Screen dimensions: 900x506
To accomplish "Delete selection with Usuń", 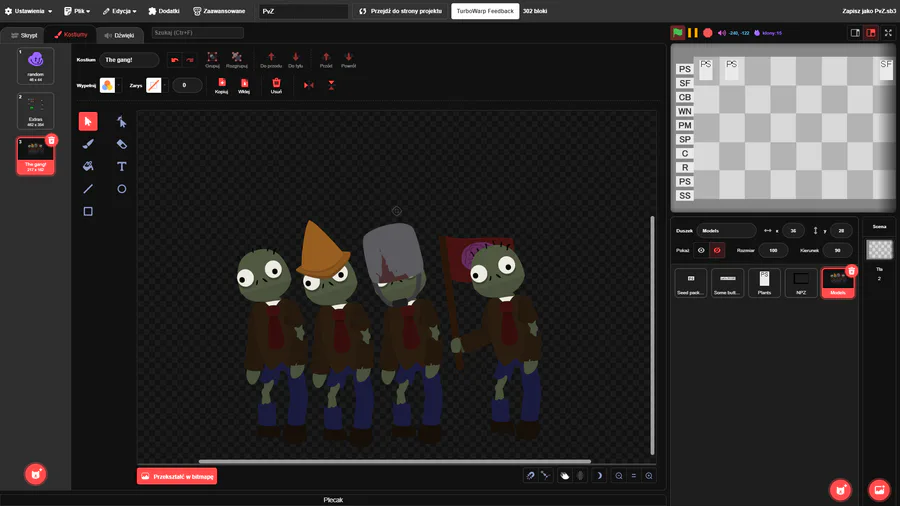I will (x=276, y=85).
